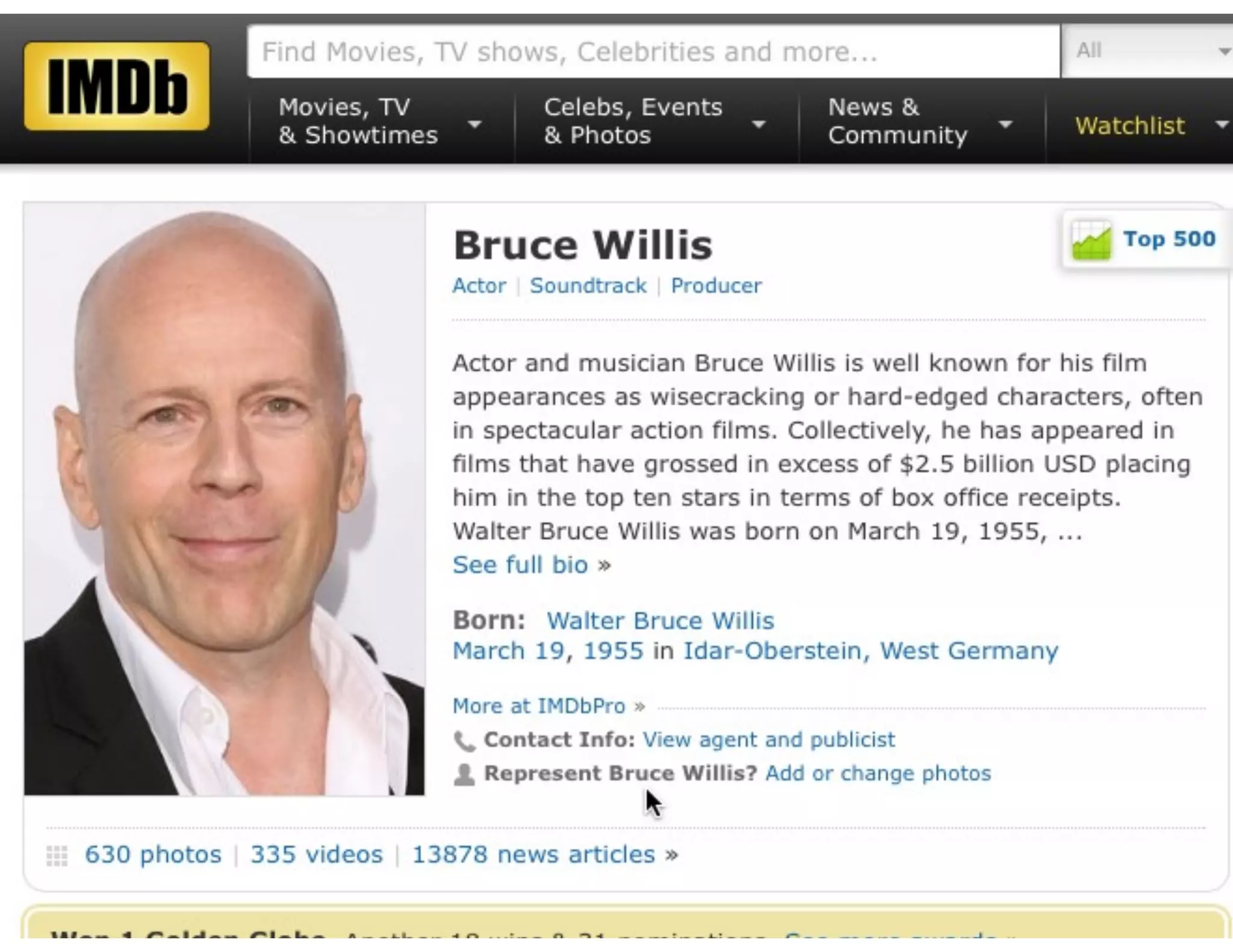
Task: Click in the Find Movies search field
Action: point(653,51)
